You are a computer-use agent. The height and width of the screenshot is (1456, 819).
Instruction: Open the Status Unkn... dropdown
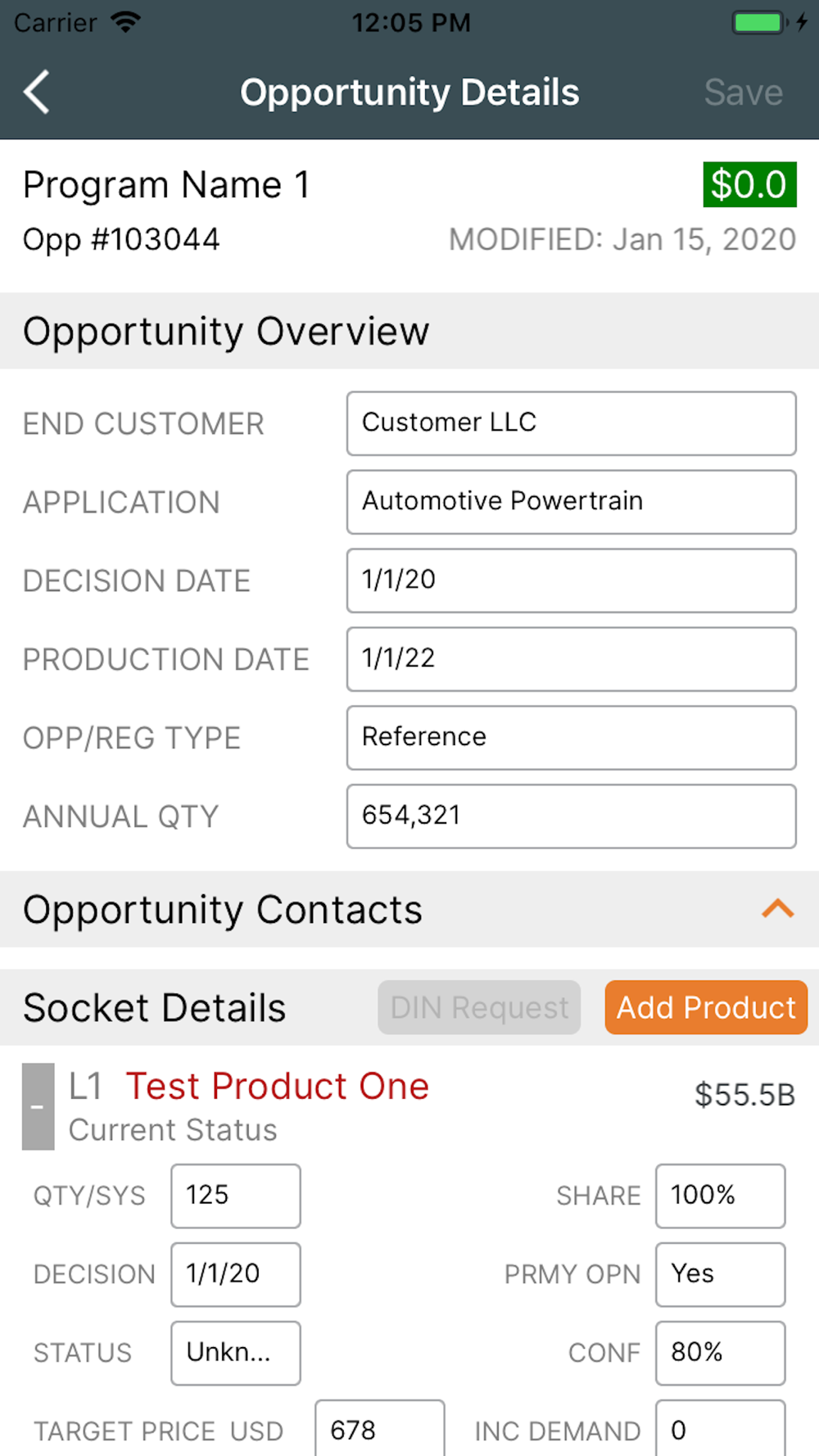click(x=236, y=1353)
